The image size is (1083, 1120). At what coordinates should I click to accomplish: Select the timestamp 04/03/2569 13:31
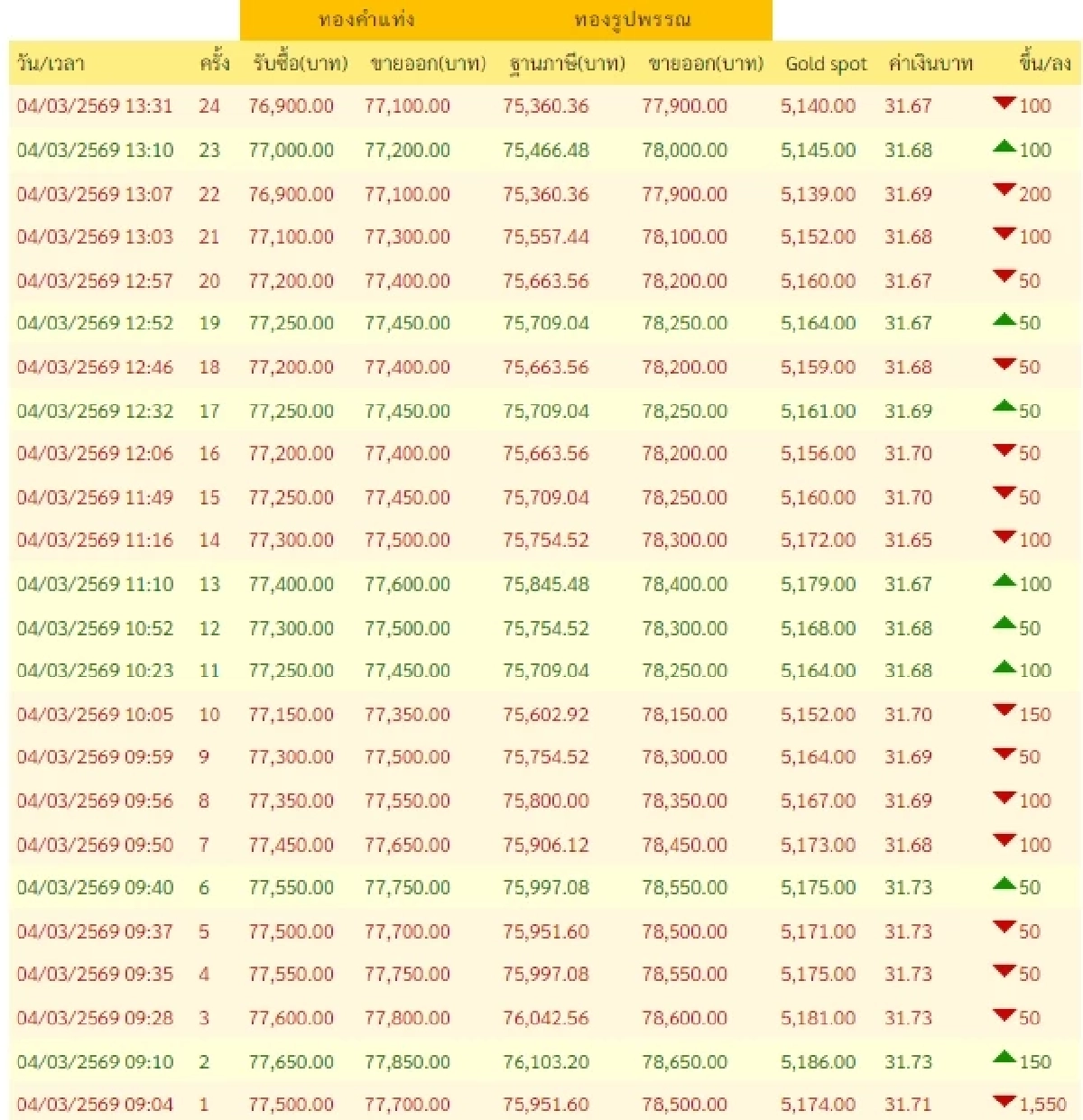94,106
